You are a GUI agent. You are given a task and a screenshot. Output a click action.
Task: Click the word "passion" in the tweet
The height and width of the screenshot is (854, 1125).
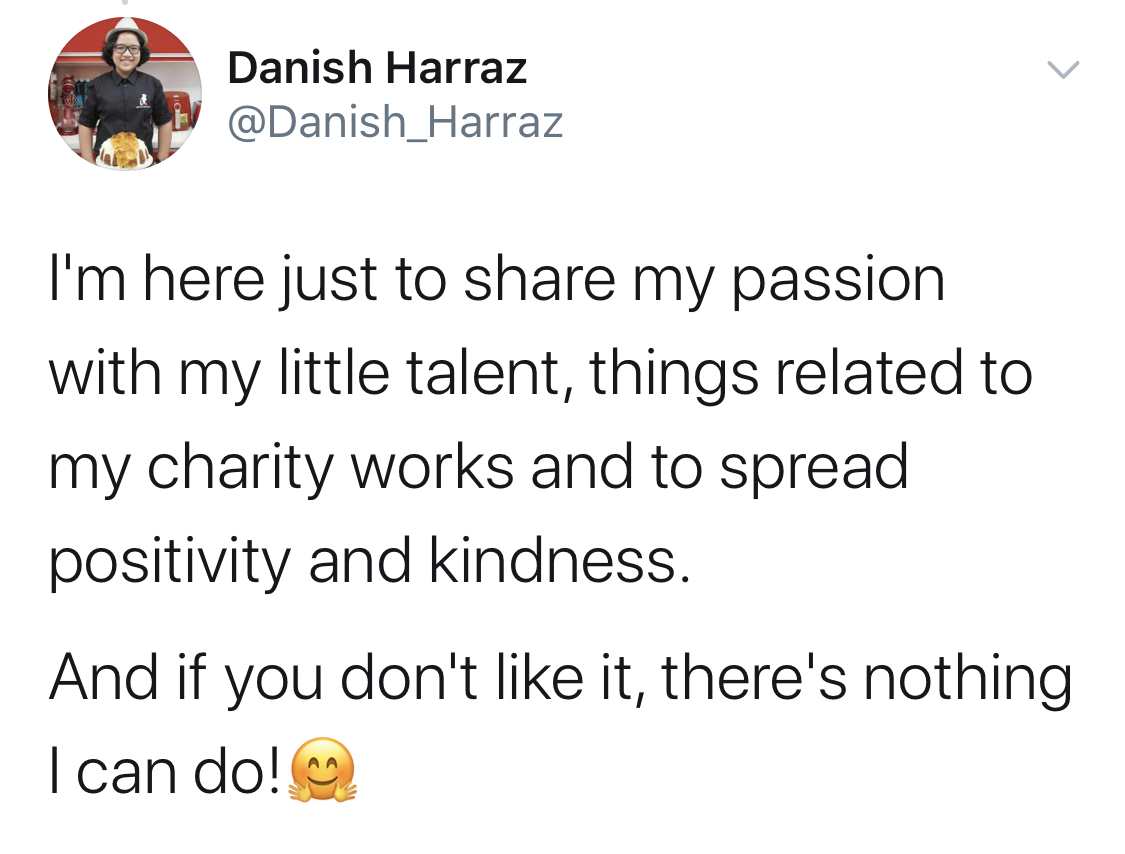coord(839,281)
